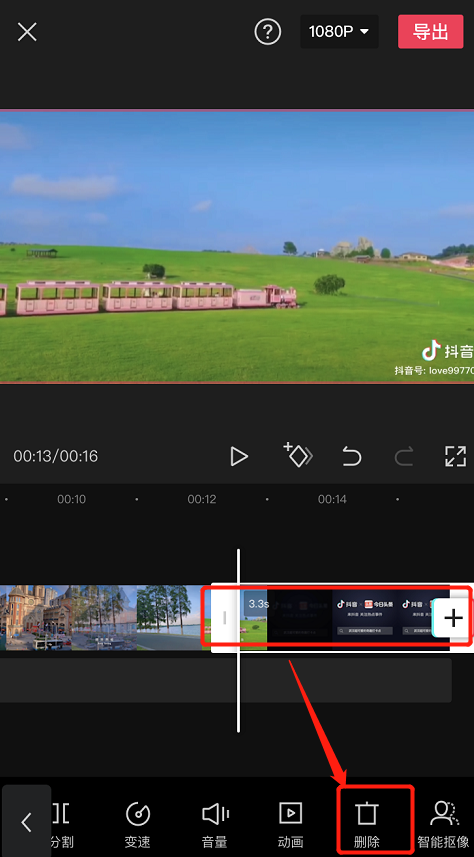The image size is (474, 857).
Task: Redo the last undone edit
Action: [x=403, y=456]
